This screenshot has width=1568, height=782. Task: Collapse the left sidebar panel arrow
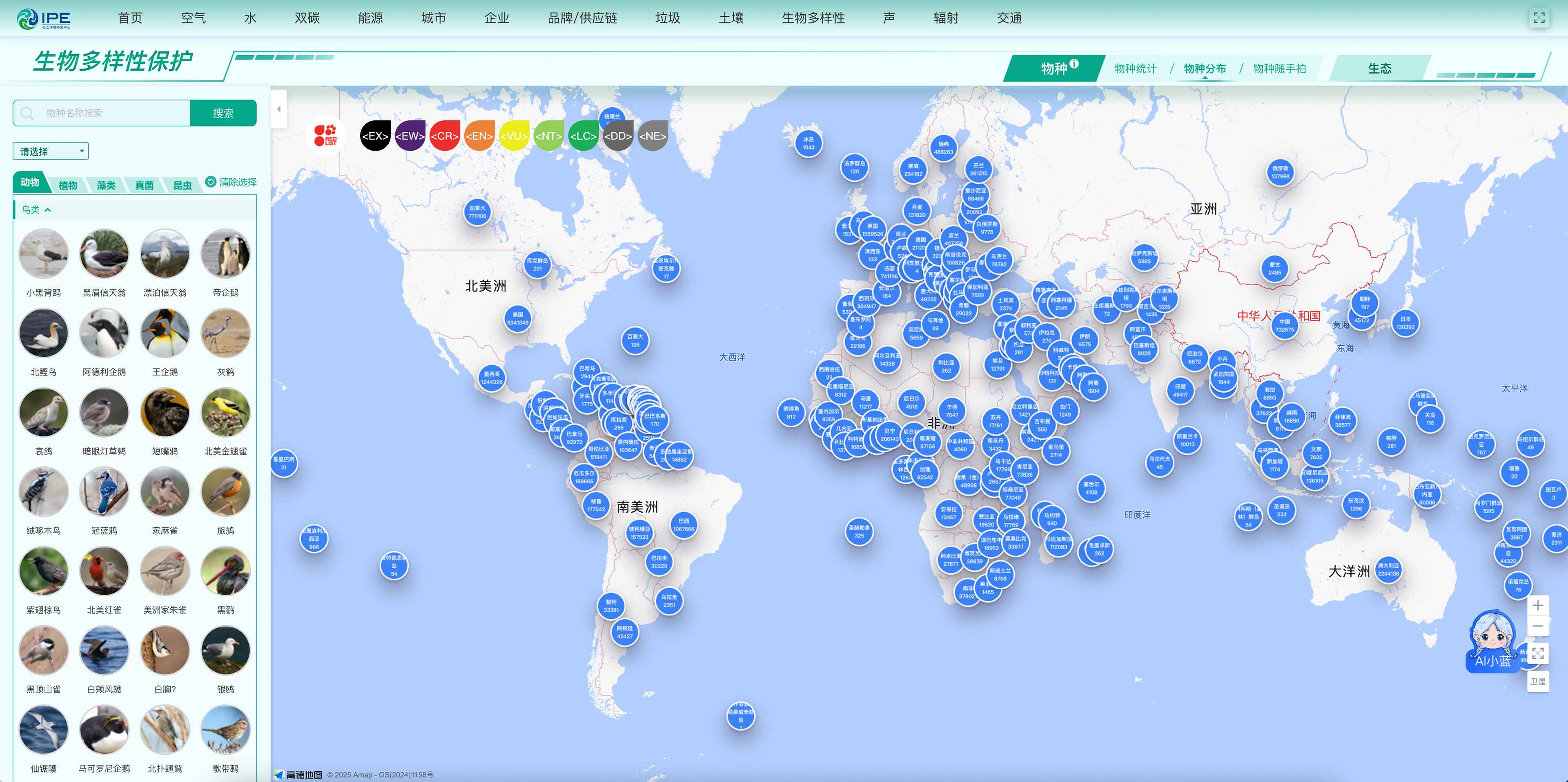[x=279, y=109]
